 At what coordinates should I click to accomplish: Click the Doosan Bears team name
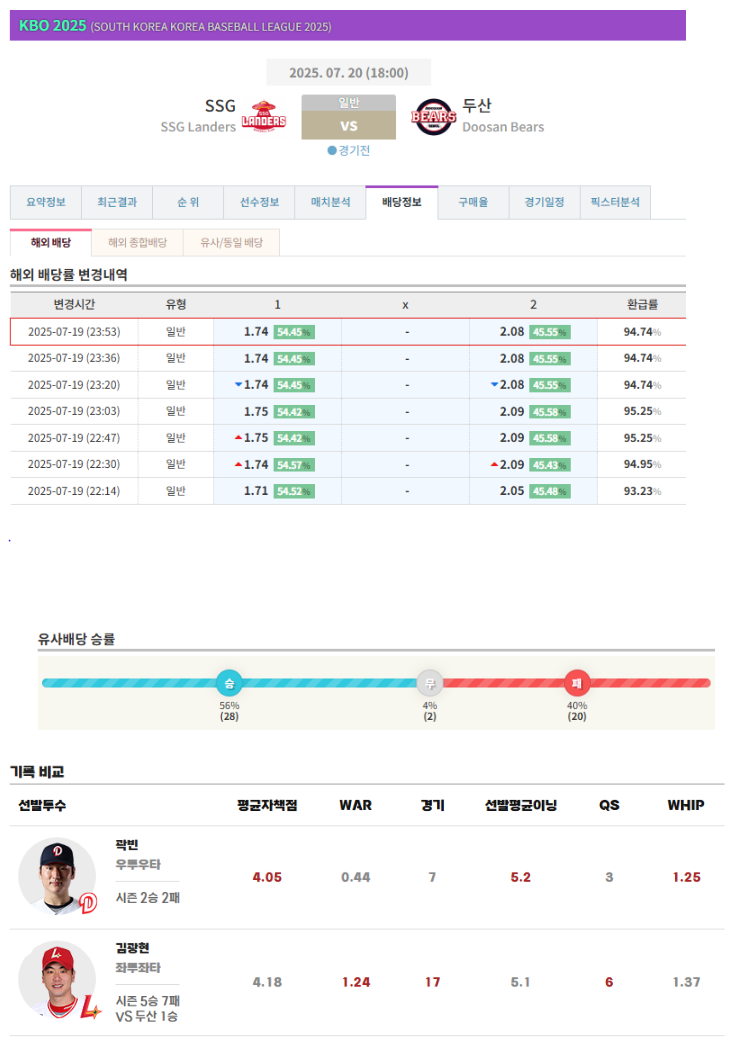tap(503, 127)
